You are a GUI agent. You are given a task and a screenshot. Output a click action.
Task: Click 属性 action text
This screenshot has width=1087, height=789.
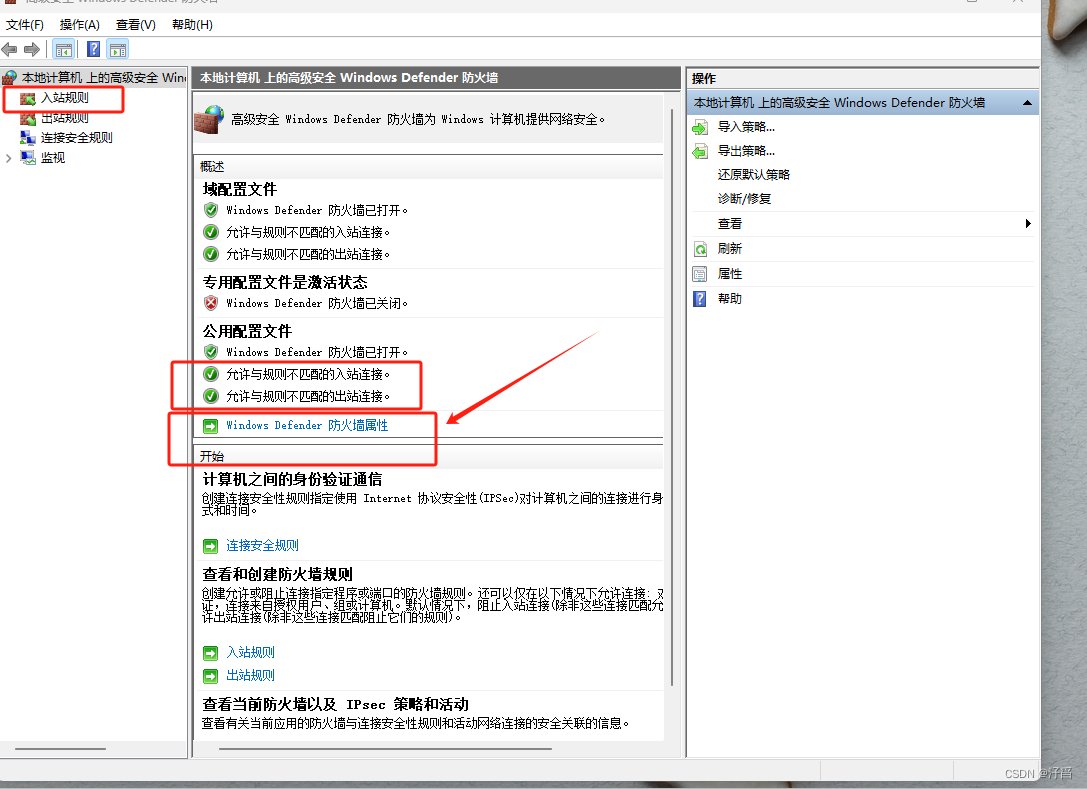click(729, 274)
